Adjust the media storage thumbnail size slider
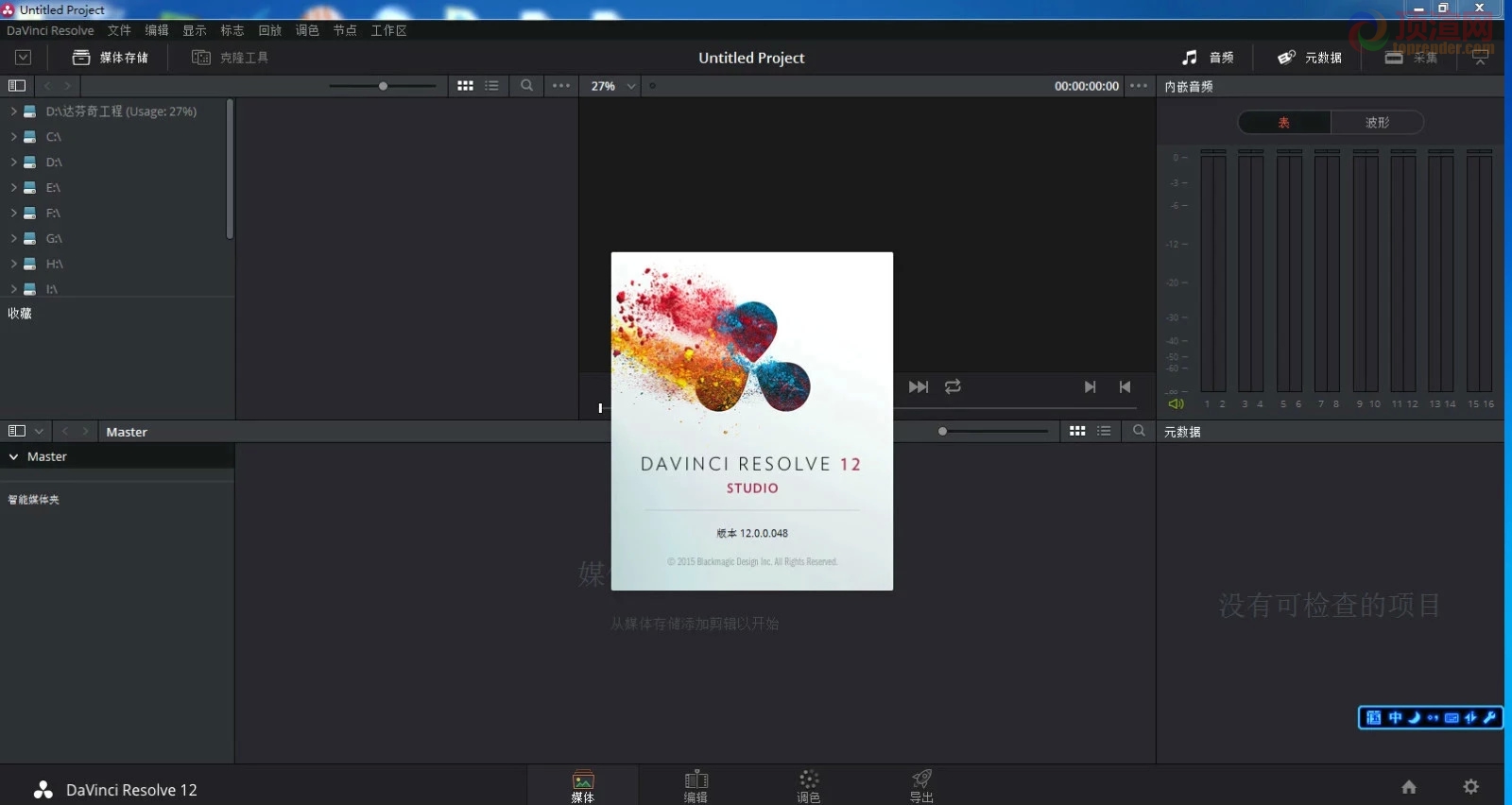1512x805 pixels. [383, 86]
